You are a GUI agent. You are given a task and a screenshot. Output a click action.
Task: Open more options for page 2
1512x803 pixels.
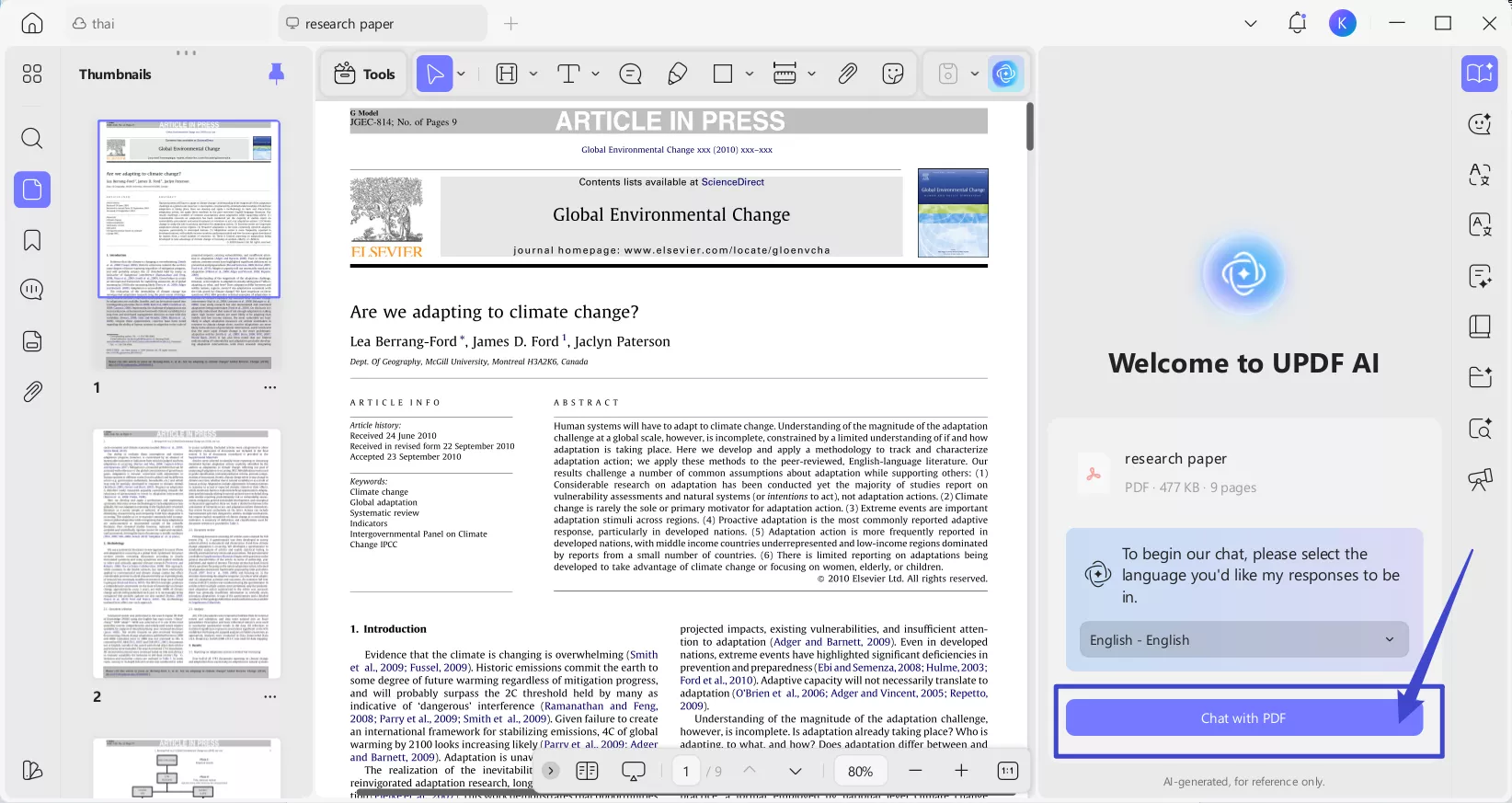click(270, 696)
